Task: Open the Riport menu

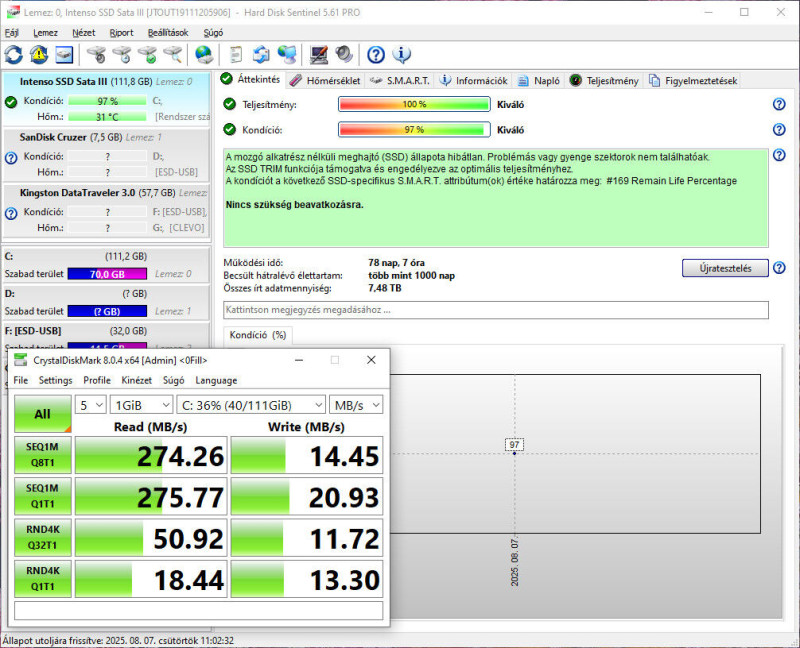Action: click(121, 33)
